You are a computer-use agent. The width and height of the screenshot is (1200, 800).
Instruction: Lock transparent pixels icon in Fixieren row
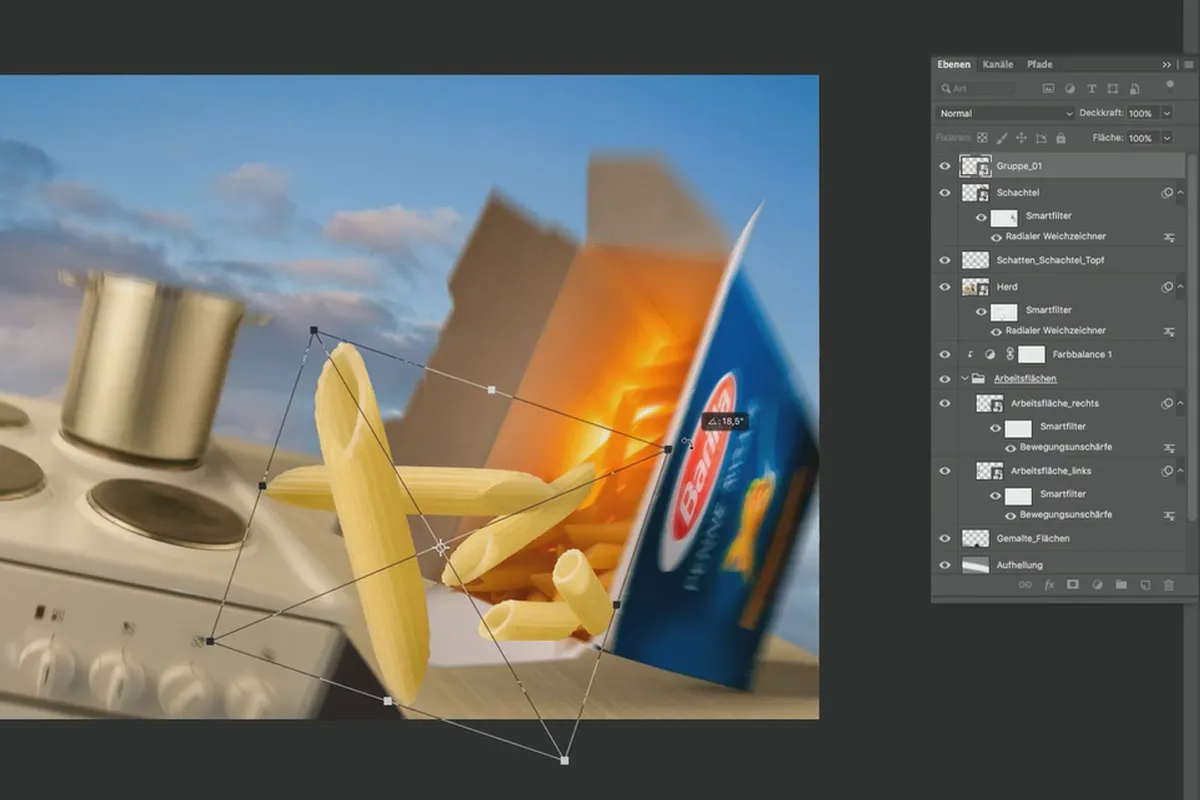pyautogui.click(x=982, y=138)
